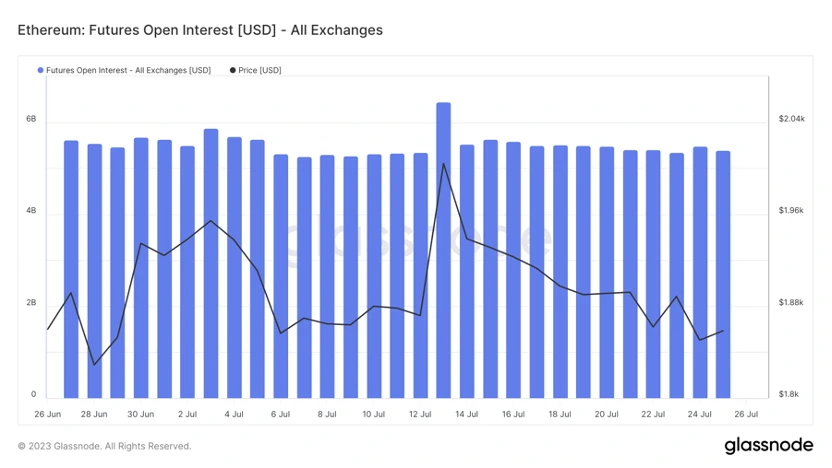Click the 12 Jul x-axis label
Image resolution: width=832 pixels, height=468 pixels.
coord(420,414)
